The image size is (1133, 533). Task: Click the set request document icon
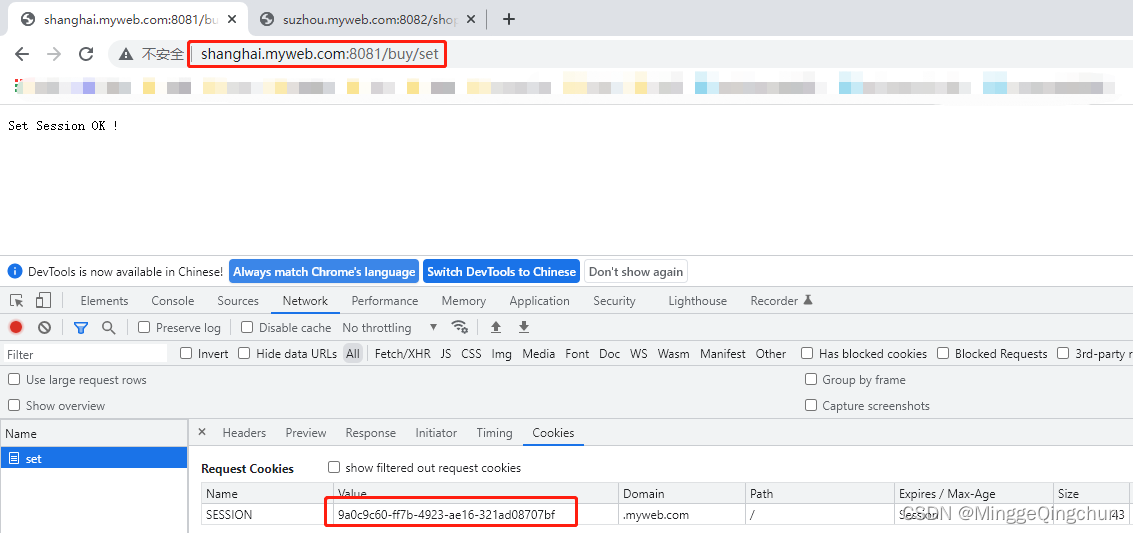click(x=14, y=459)
